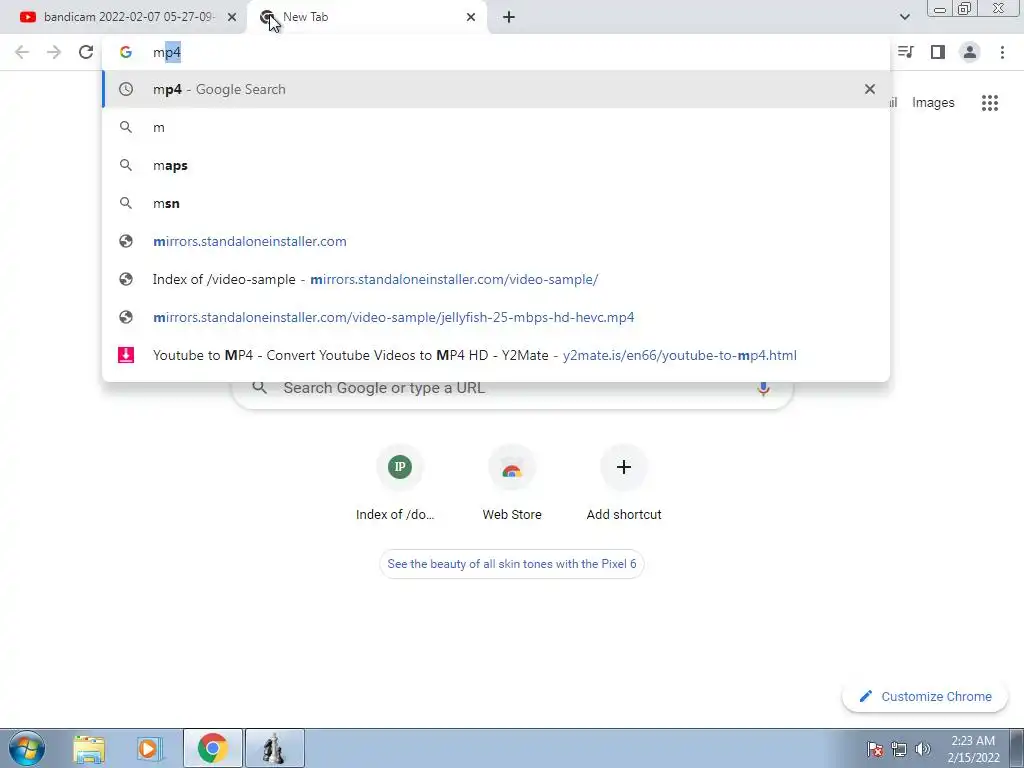Screen dimensions: 1024x768
Task: Click the voice search microphone
Action: tap(763, 388)
